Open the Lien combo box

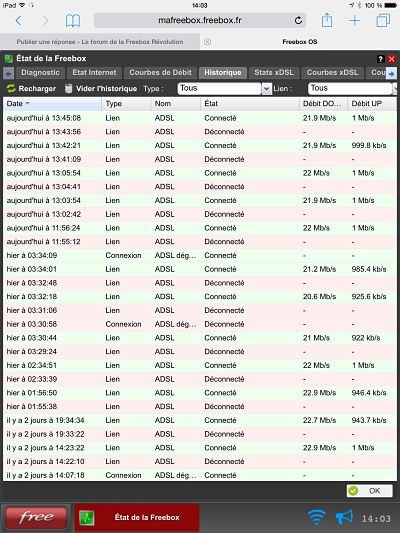(350, 88)
